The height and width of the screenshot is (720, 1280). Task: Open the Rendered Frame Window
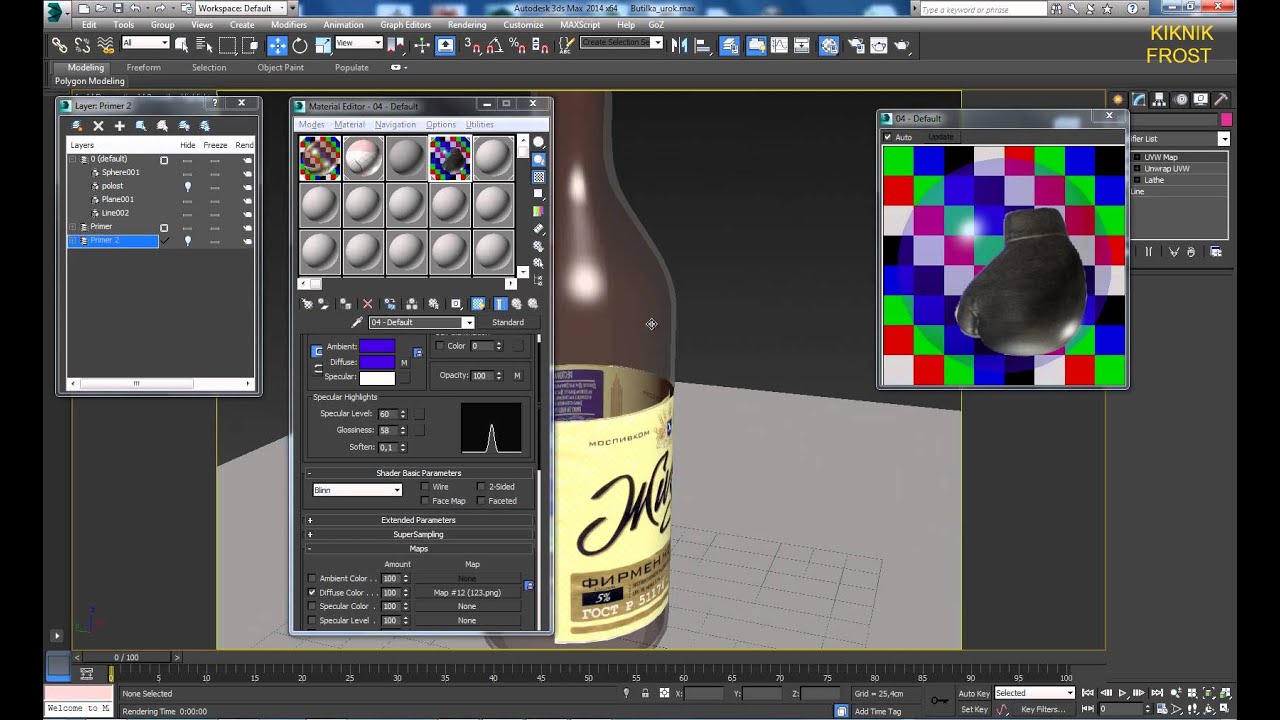pos(878,45)
